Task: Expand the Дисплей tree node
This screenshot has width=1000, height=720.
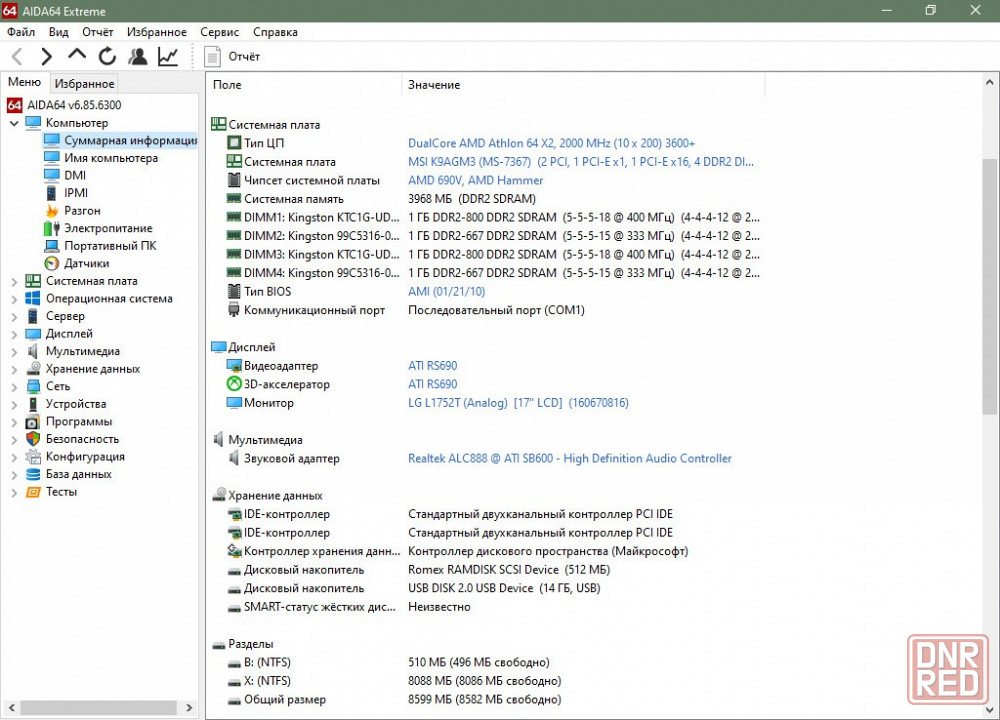Action: click(14, 334)
